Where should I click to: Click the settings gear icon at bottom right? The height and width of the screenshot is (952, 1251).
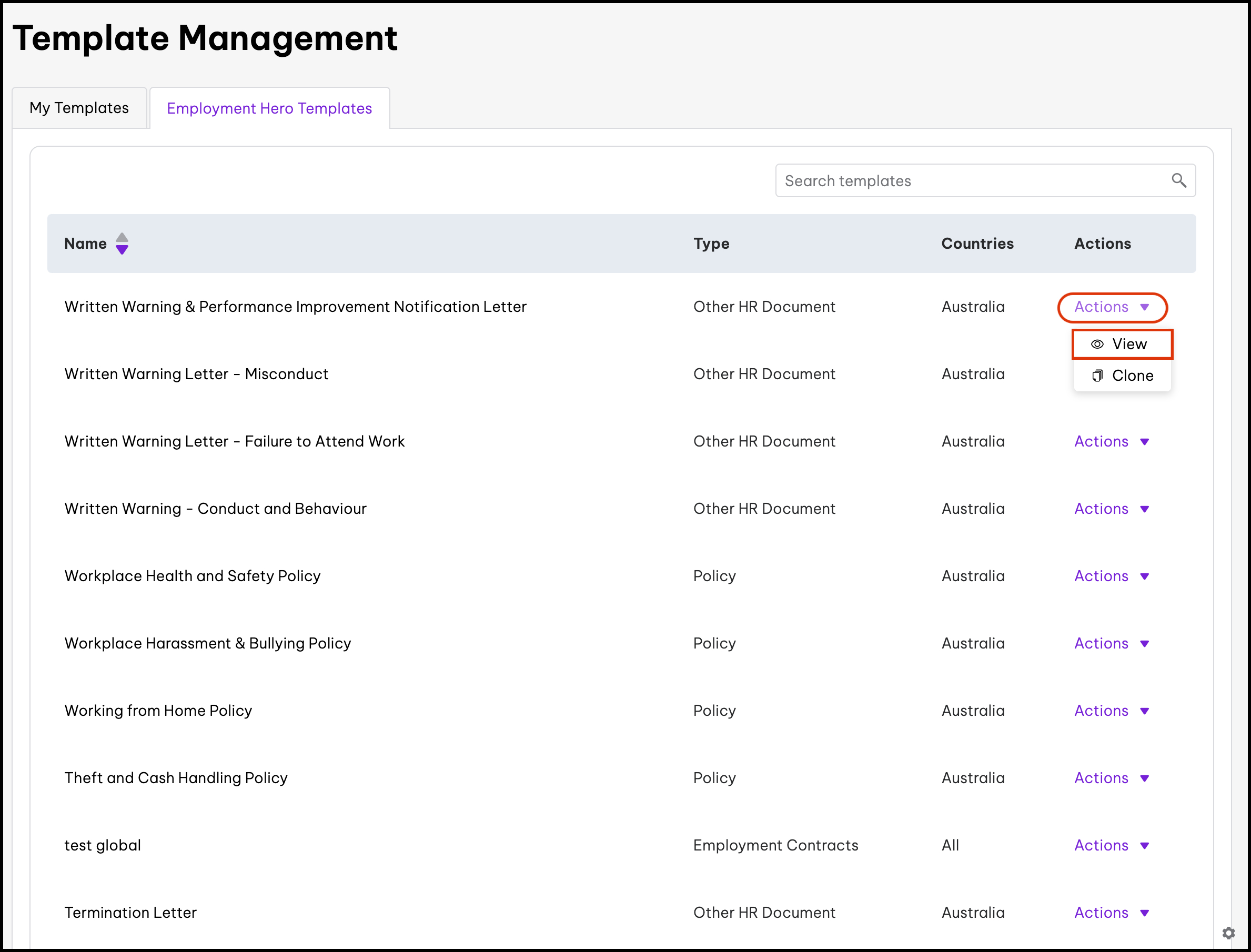[x=1228, y=933]
